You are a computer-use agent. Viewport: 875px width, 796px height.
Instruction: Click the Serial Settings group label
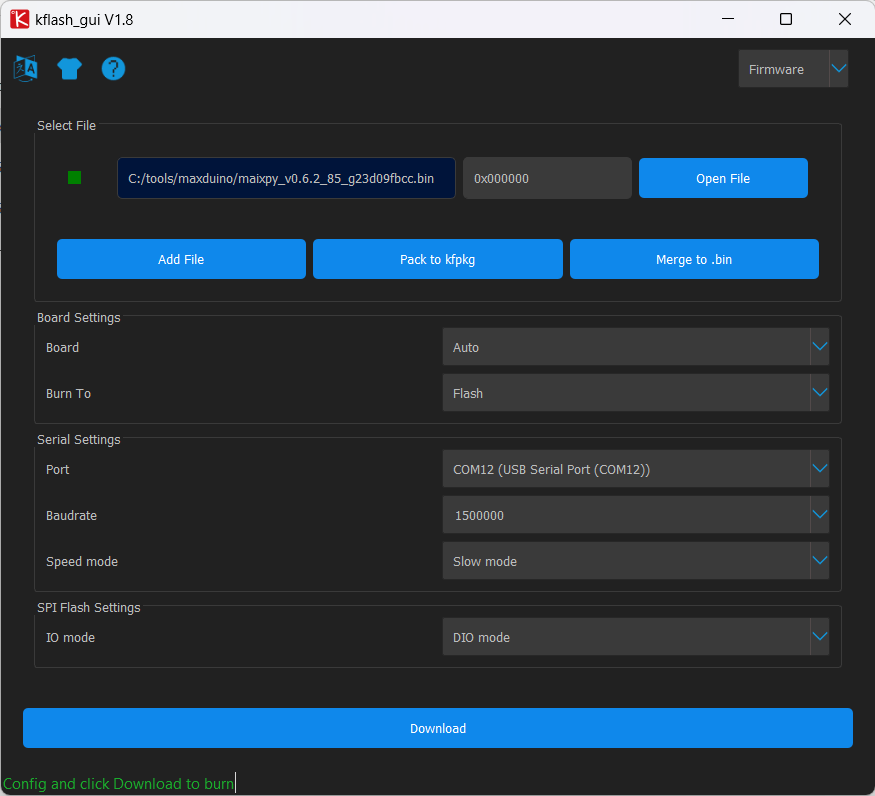[79, 440]
